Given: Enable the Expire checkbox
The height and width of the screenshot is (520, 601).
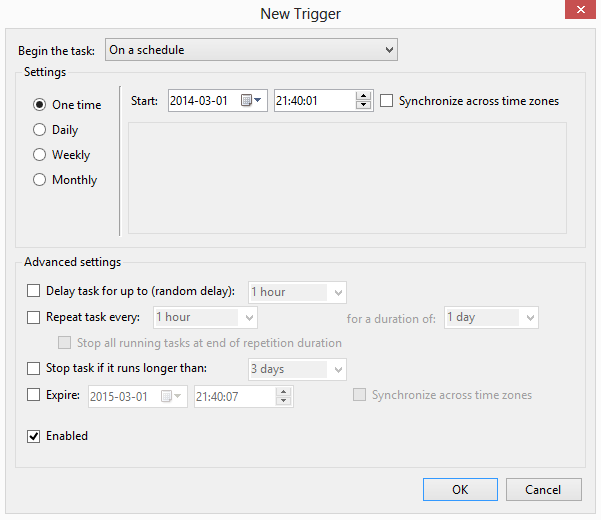Looking at the screenshot, I should coord(34,395).
